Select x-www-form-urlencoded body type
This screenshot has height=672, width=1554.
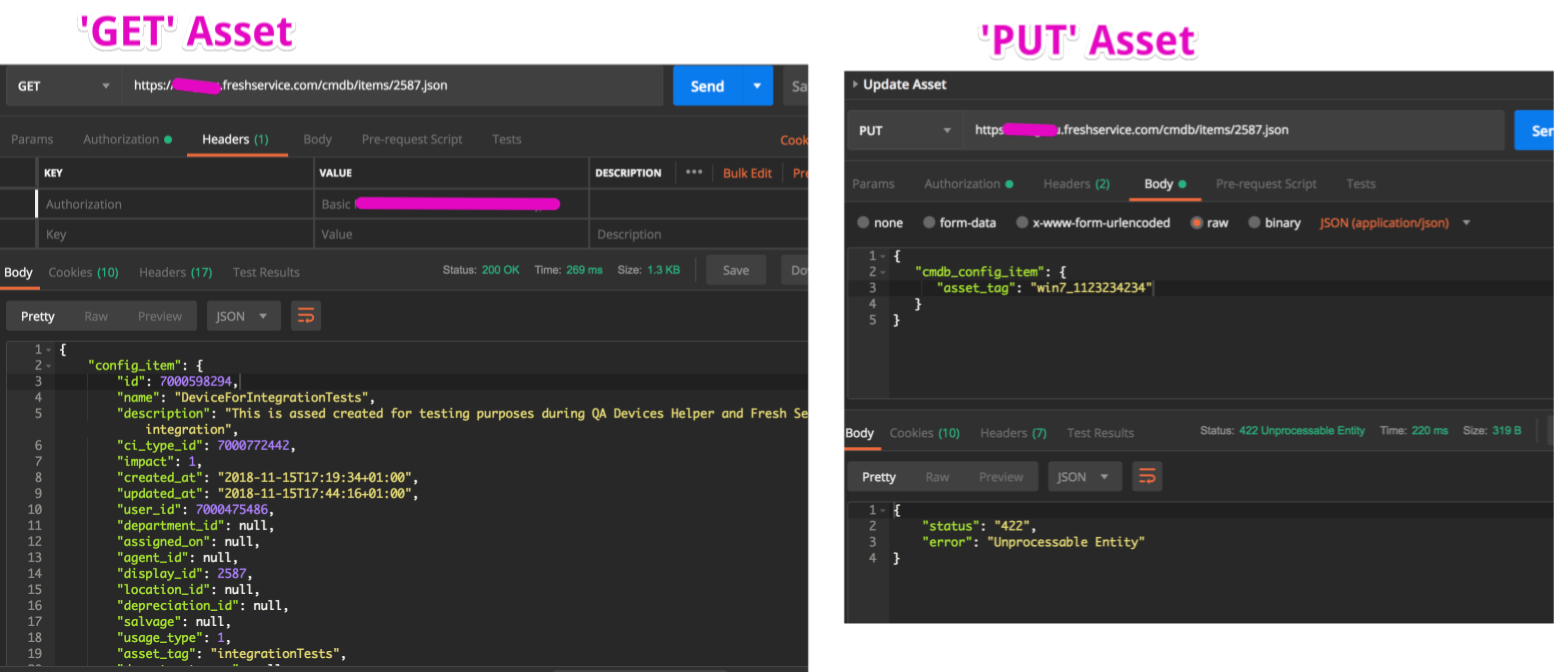coord(1093,223)
